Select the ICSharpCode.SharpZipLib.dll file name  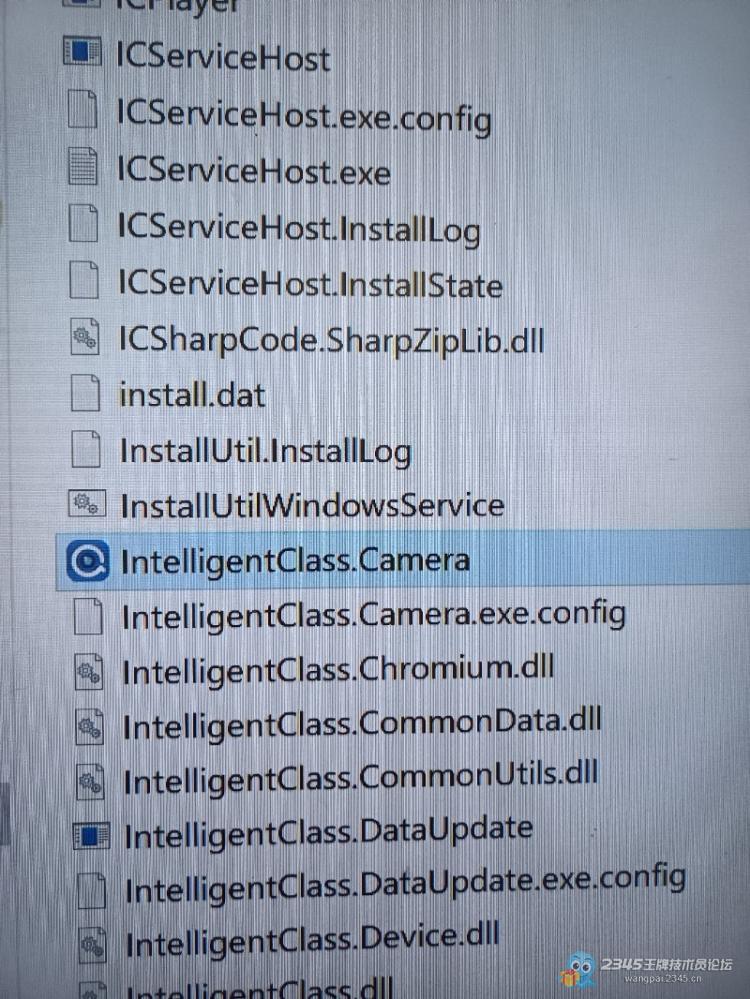click(x=331, y=340)
